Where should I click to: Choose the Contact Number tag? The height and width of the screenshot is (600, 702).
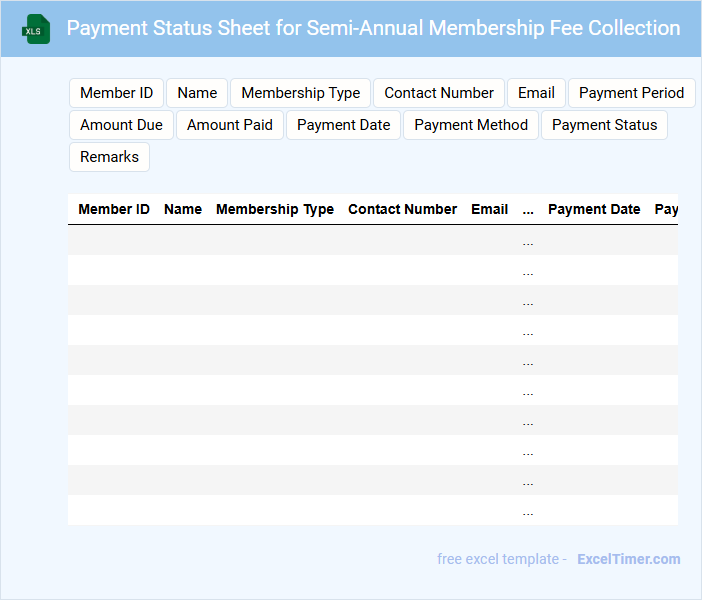[x=439, y=93]
